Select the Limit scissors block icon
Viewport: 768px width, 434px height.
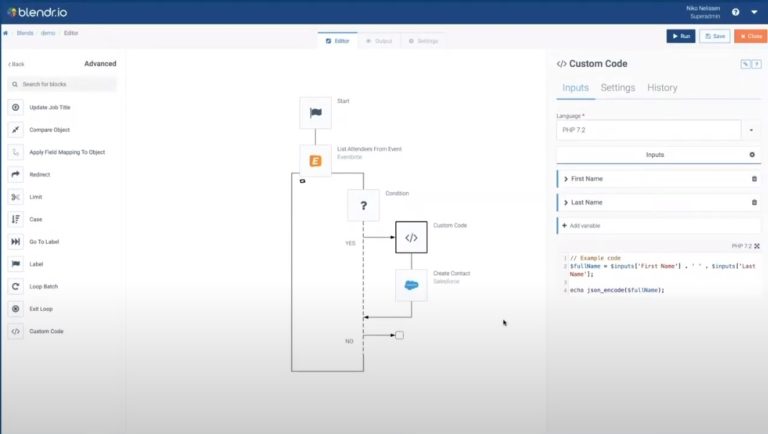15,197
